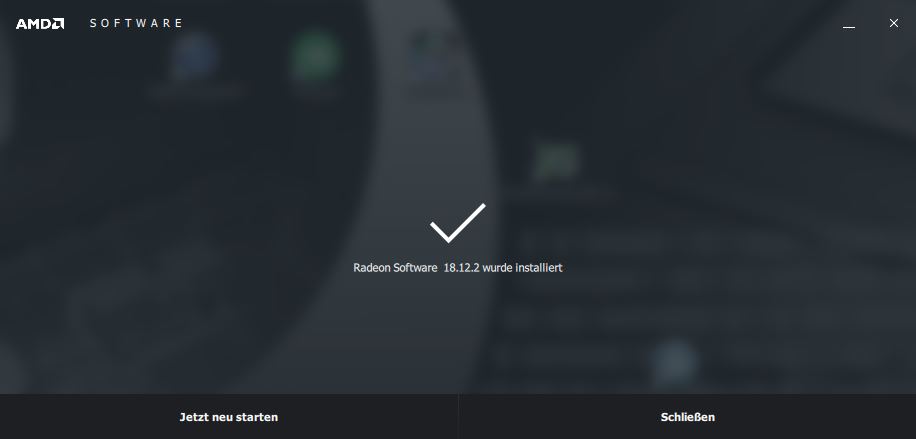Choose Schließen in the bottom bar

tap(688, 417)
